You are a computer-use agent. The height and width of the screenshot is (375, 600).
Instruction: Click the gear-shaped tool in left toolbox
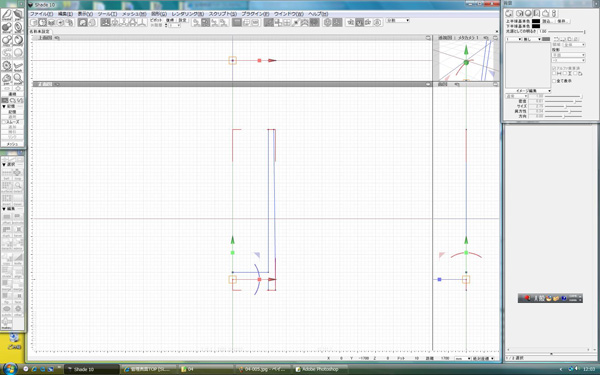click(7, 66)
